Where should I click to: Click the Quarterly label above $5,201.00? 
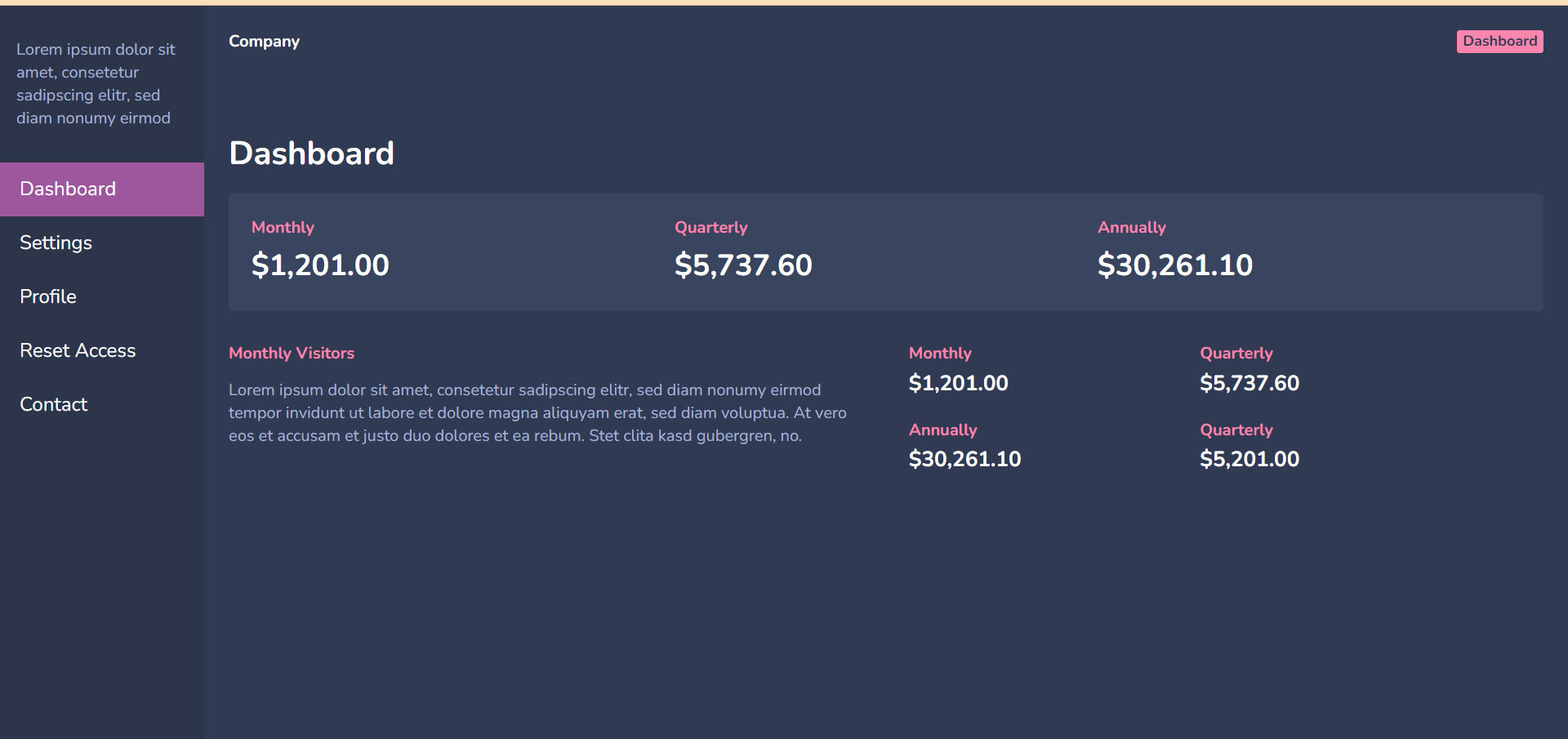click(1236, 430)
